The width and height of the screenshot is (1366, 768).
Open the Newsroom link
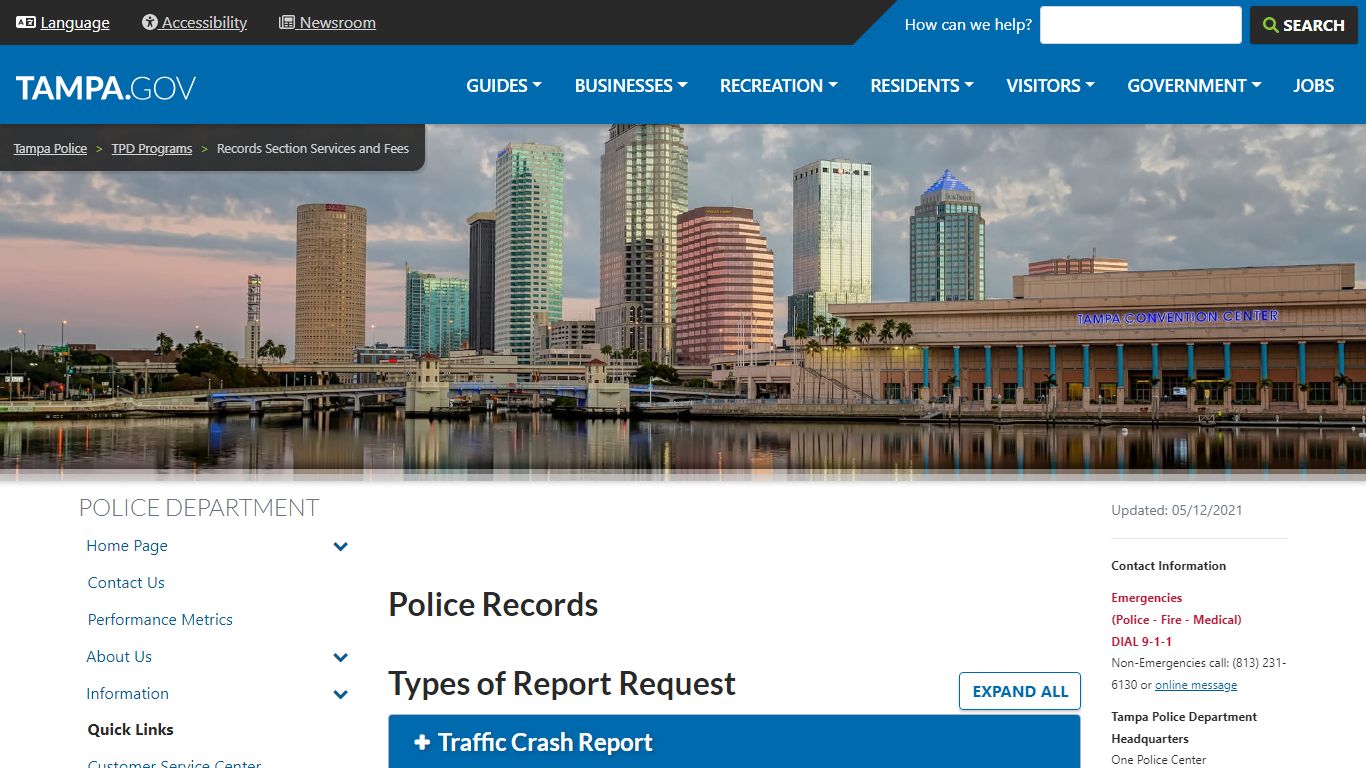click(338, 22)
